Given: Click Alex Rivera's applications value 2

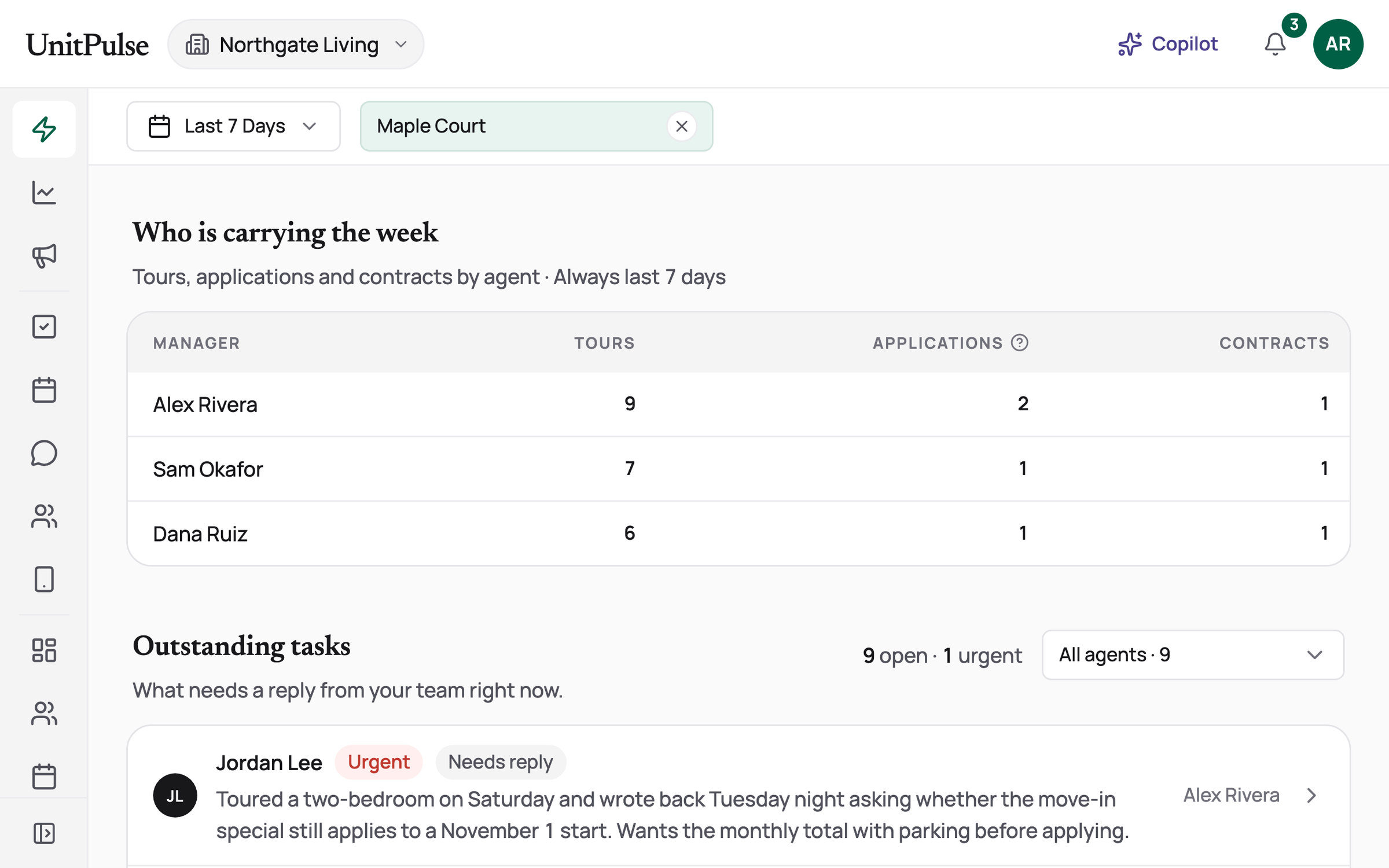Looking at the screenshot, I should (x=1023, y=403).
